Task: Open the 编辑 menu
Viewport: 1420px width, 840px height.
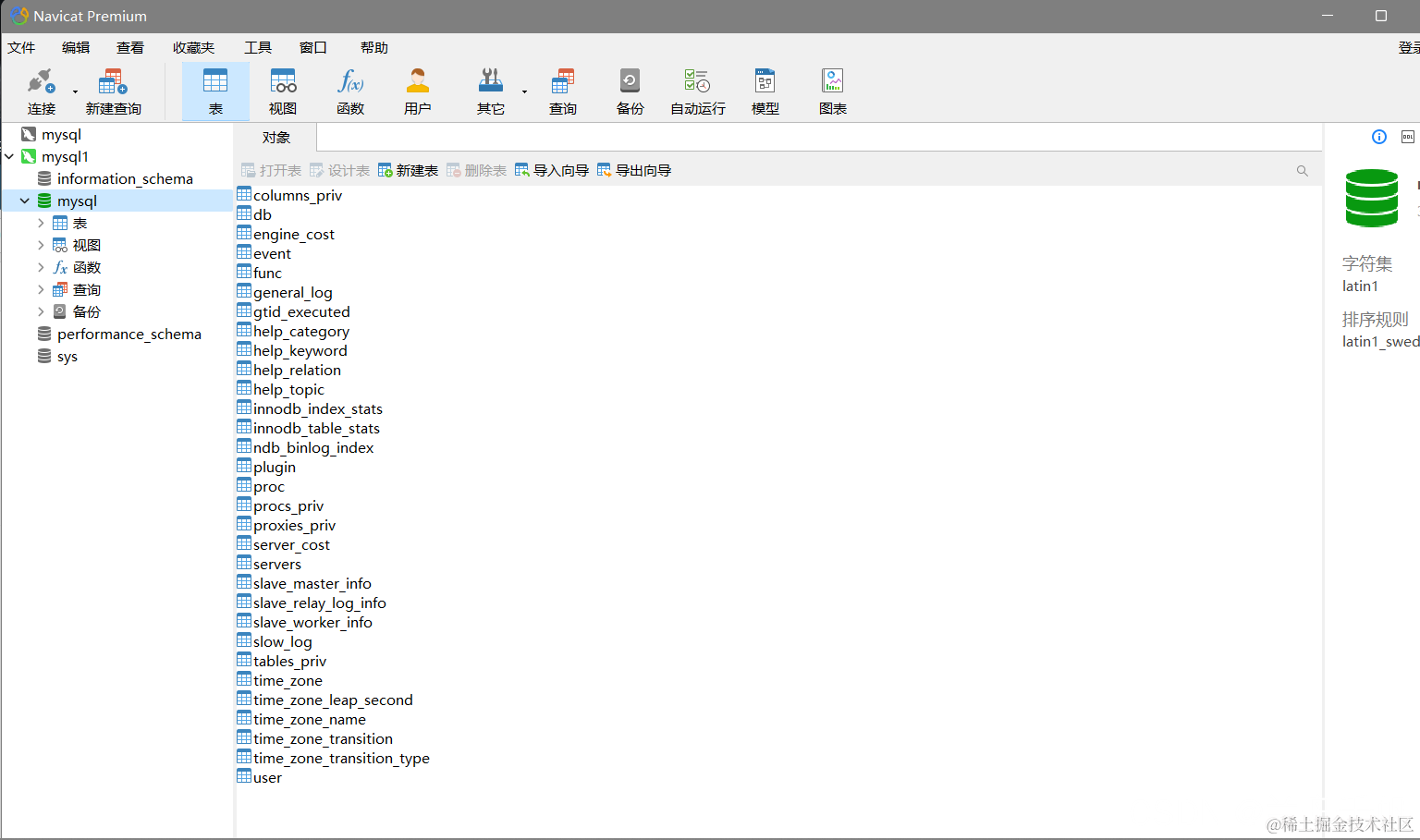Action: (x=76, y=48)
